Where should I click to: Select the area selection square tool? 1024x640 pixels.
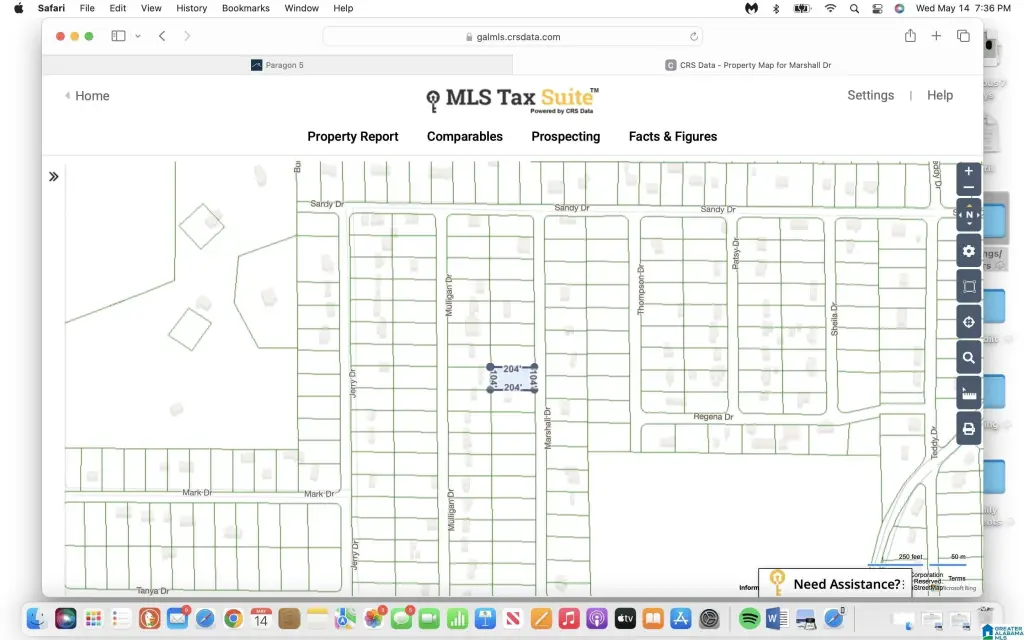pyautogui.click(x=968, y=287)
